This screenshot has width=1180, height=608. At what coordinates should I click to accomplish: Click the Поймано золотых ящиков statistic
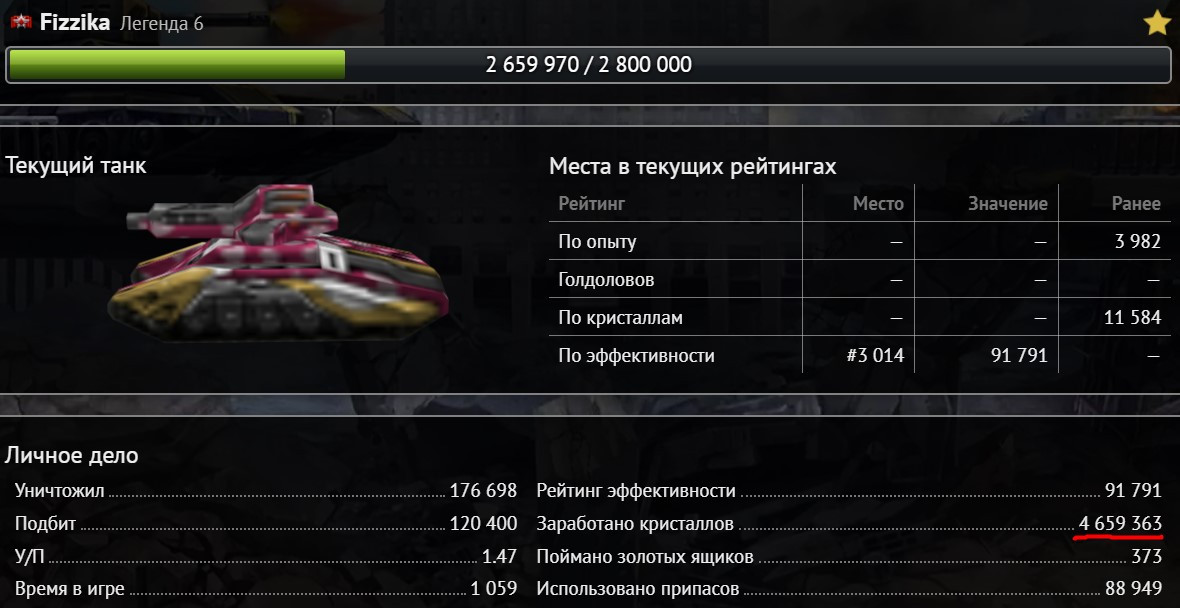(x=849, y=557)
